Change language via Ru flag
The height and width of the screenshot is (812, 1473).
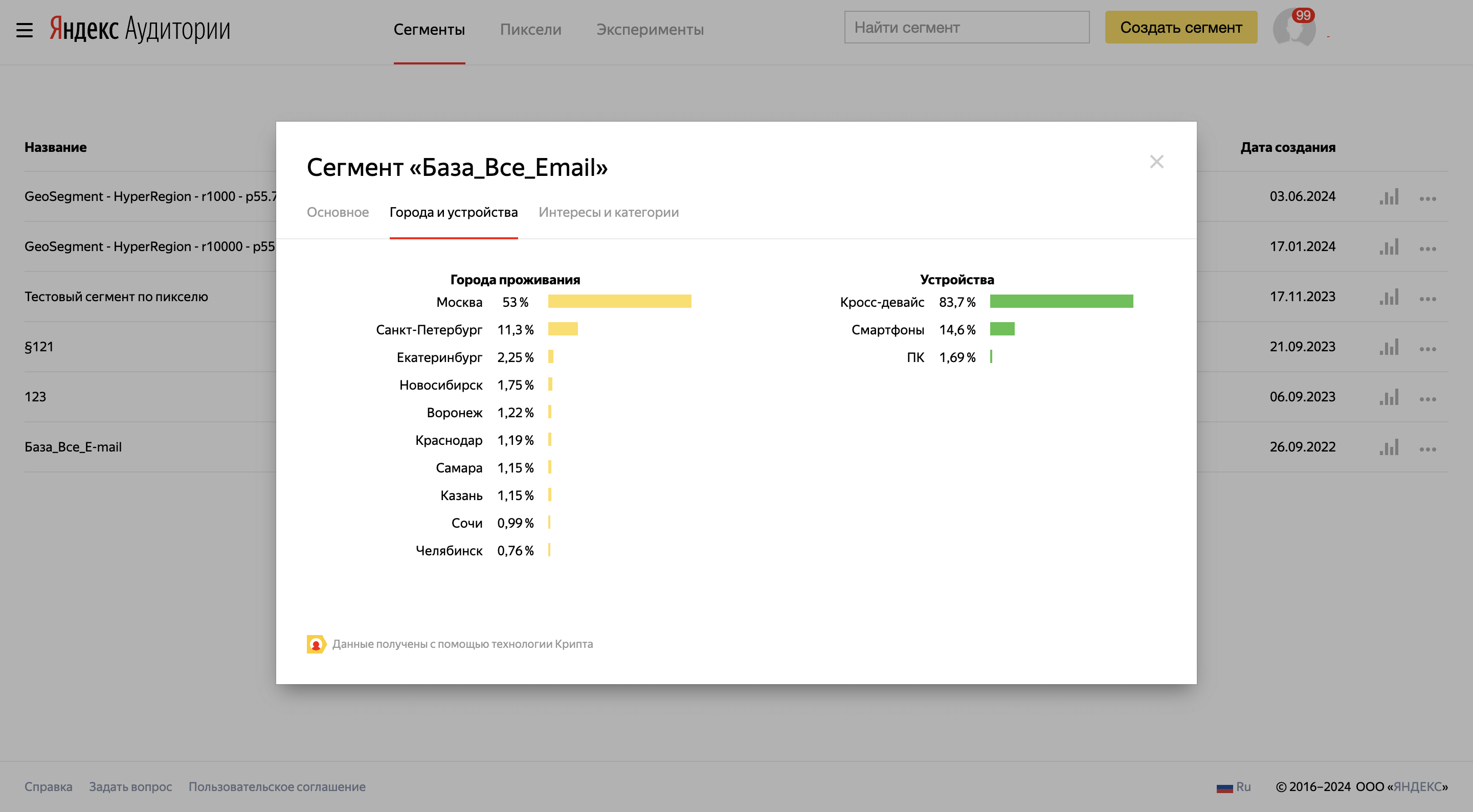point(1234,787)
